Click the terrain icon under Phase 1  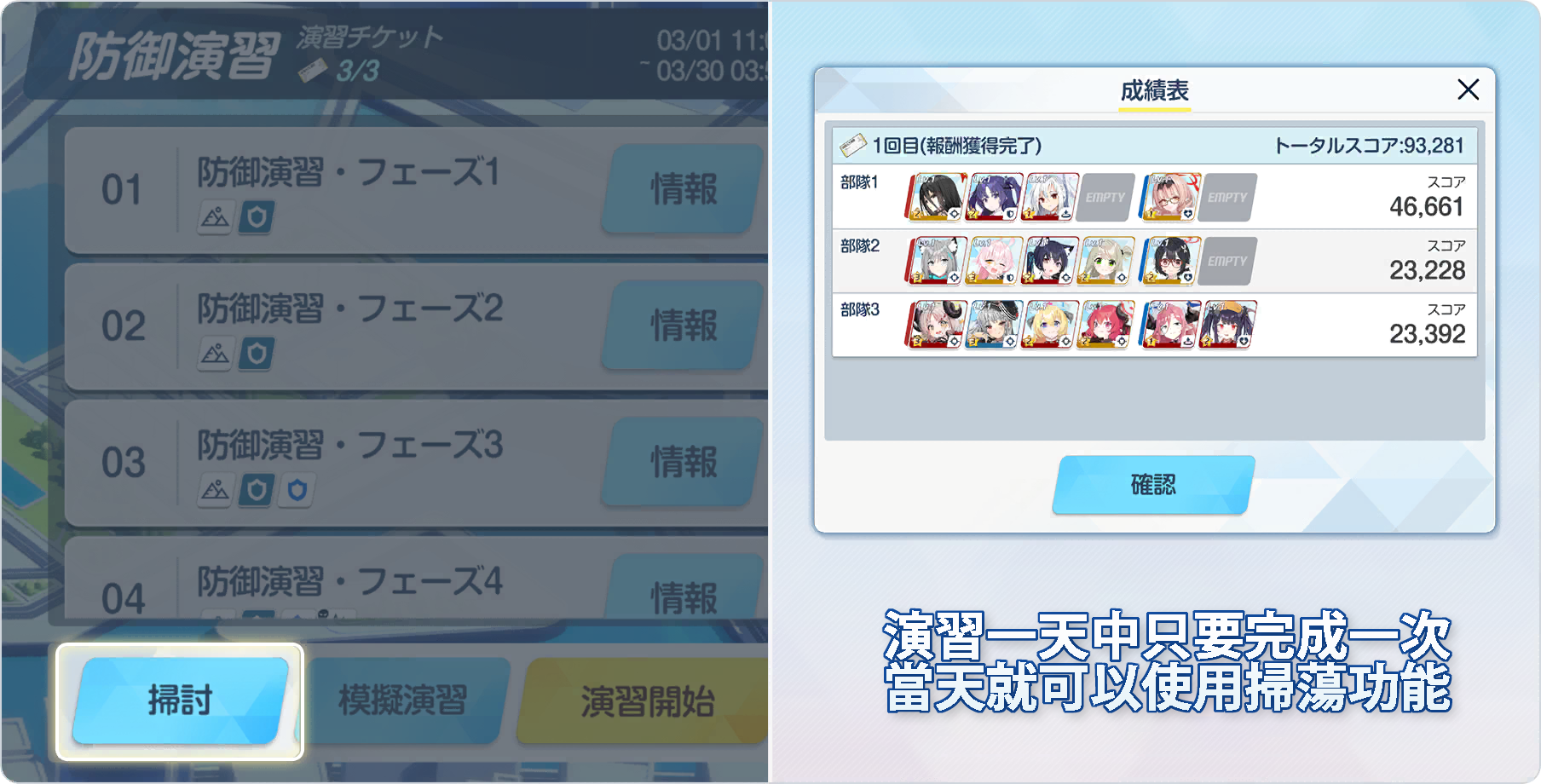(216, 217)
